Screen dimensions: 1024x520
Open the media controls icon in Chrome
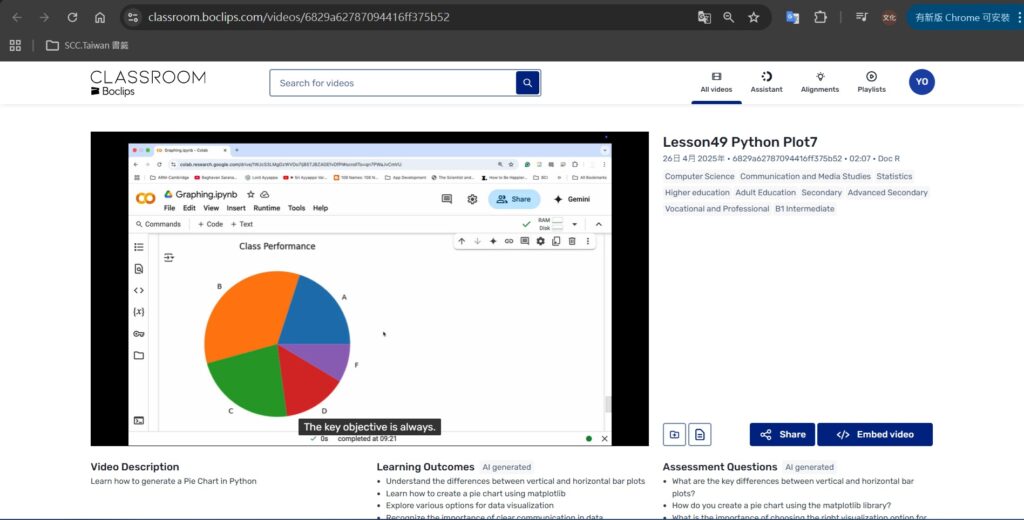(x=861, y=17)
